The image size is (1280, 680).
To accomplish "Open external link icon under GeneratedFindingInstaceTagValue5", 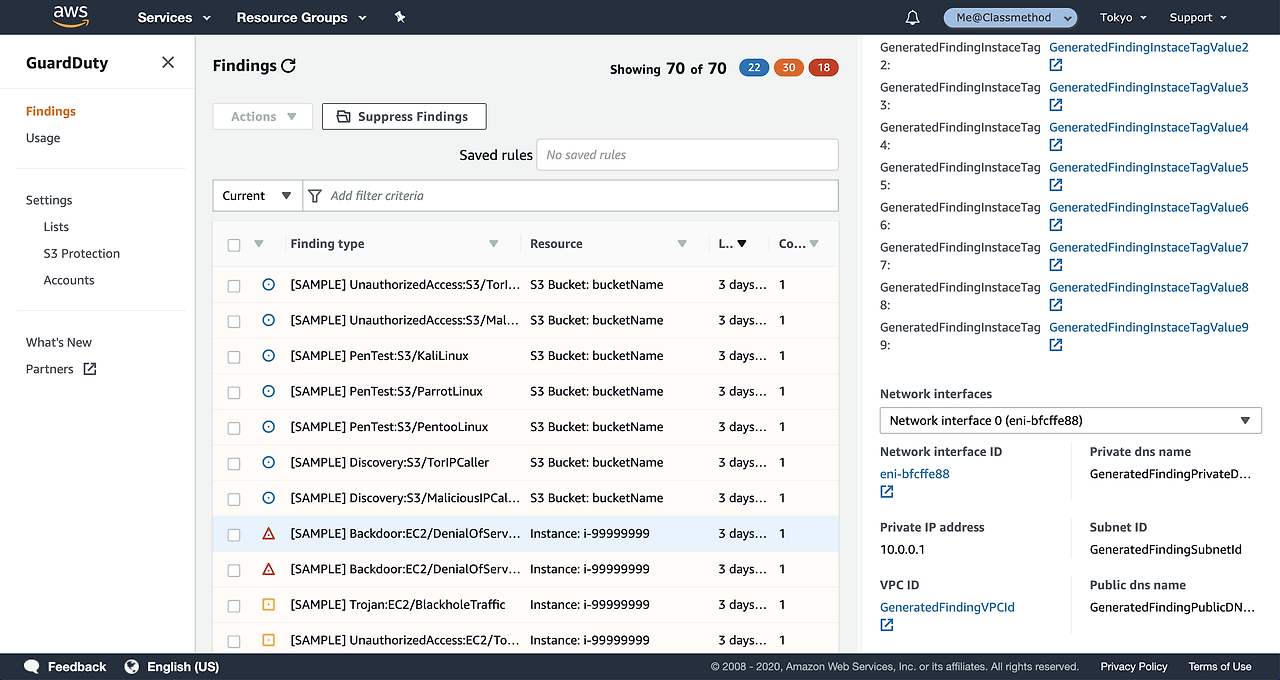I will (1056, 185).
